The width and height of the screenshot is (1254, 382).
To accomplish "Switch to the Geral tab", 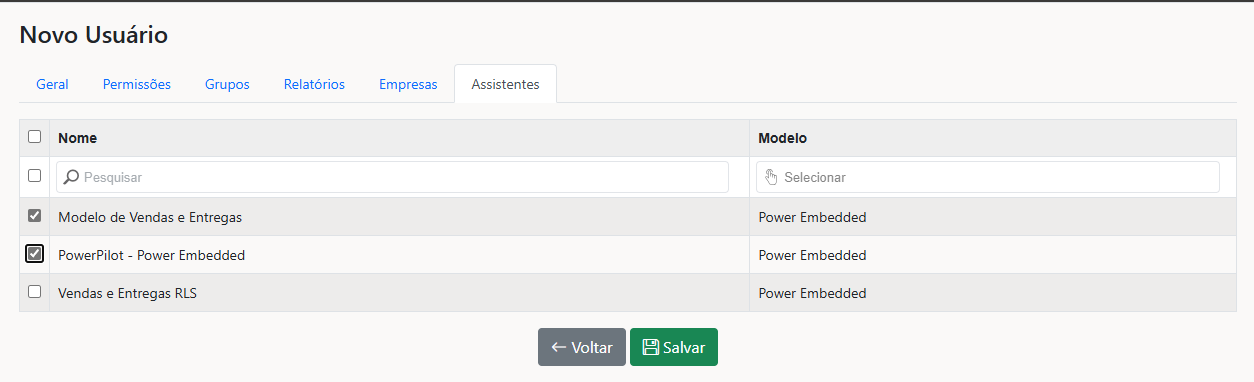I will 52,84.
